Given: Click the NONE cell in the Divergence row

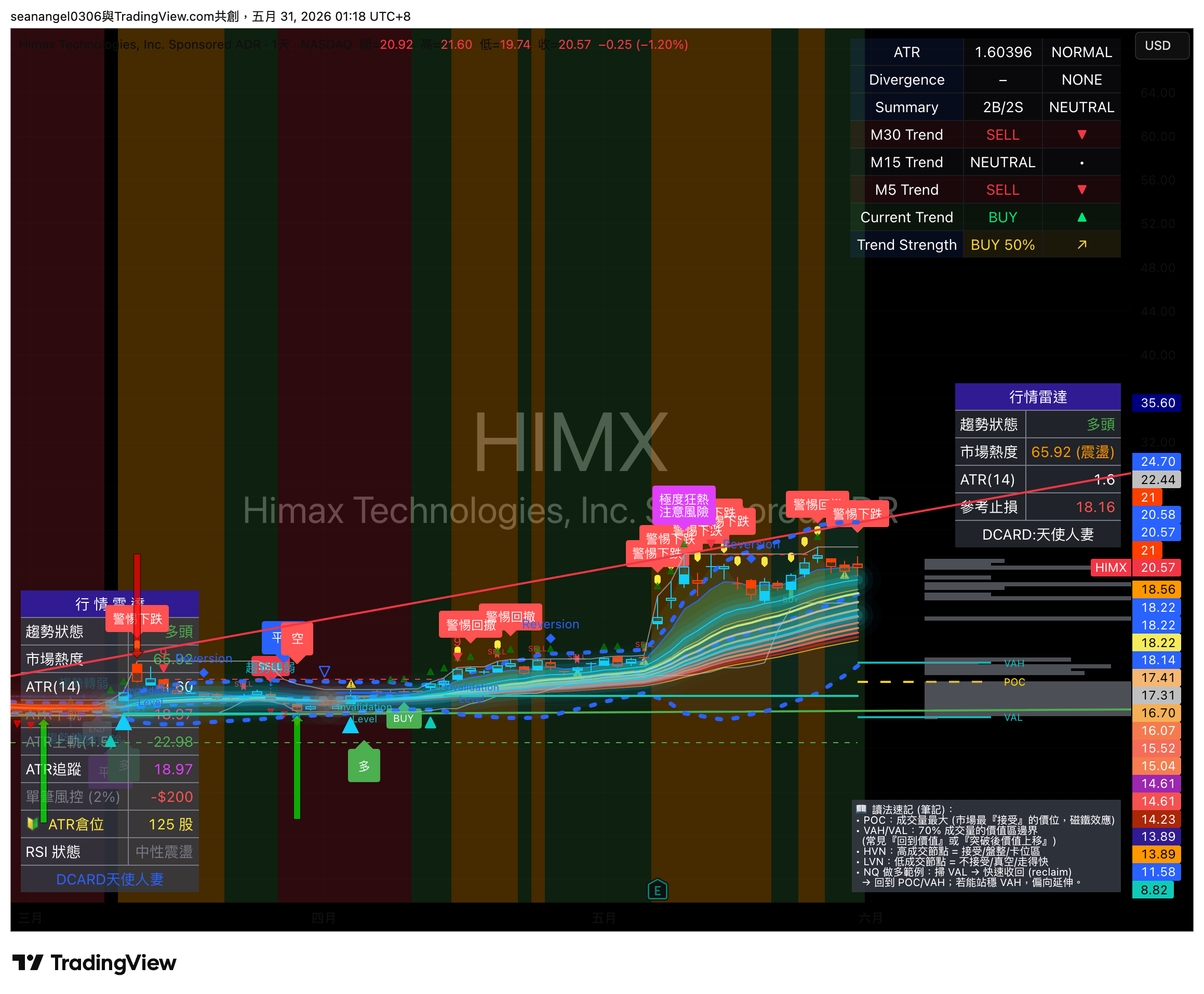Looking at the screenshot, I should (x=1081, y=79).
